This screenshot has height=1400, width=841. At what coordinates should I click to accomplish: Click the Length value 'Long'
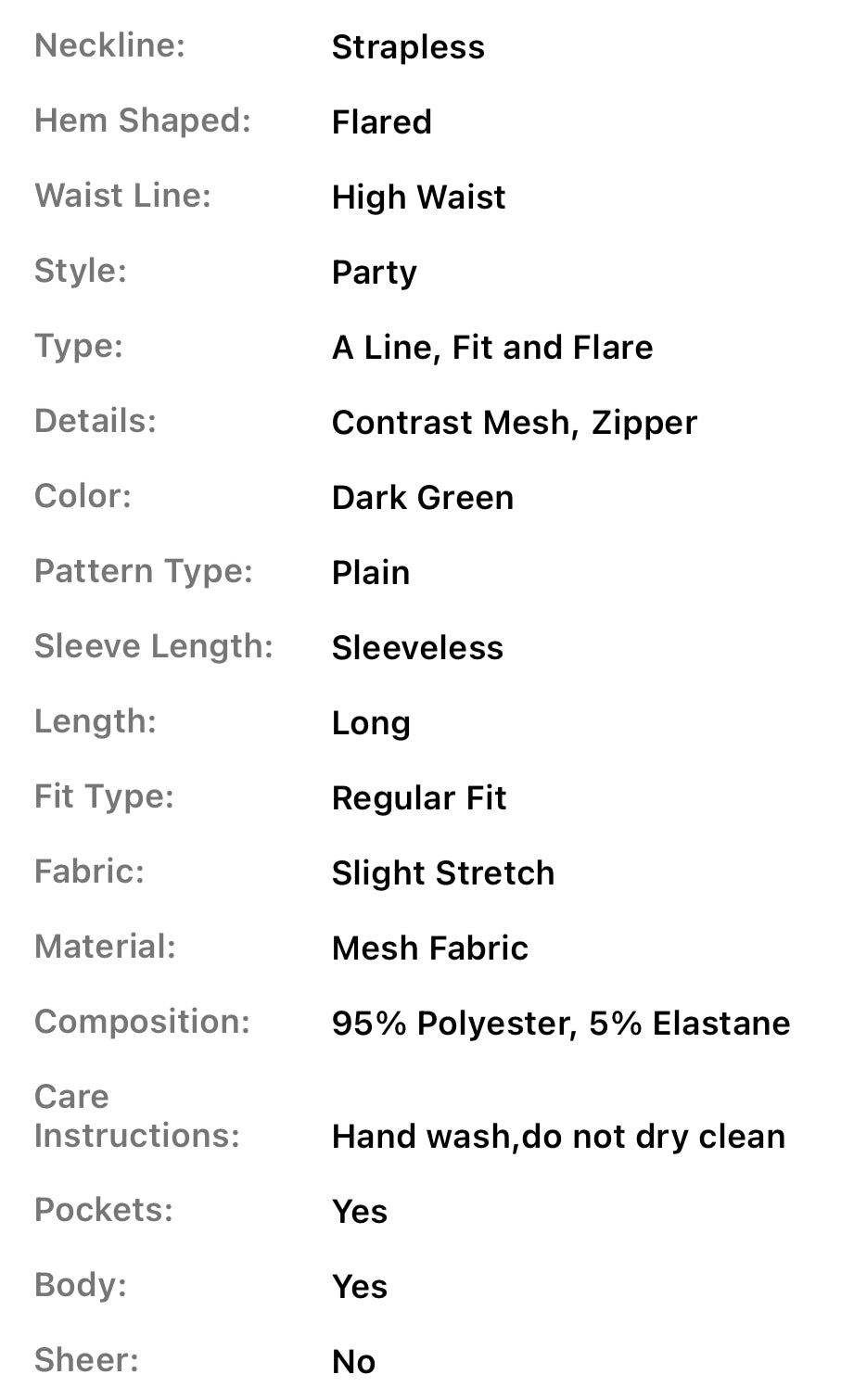(x=371, y=723)
